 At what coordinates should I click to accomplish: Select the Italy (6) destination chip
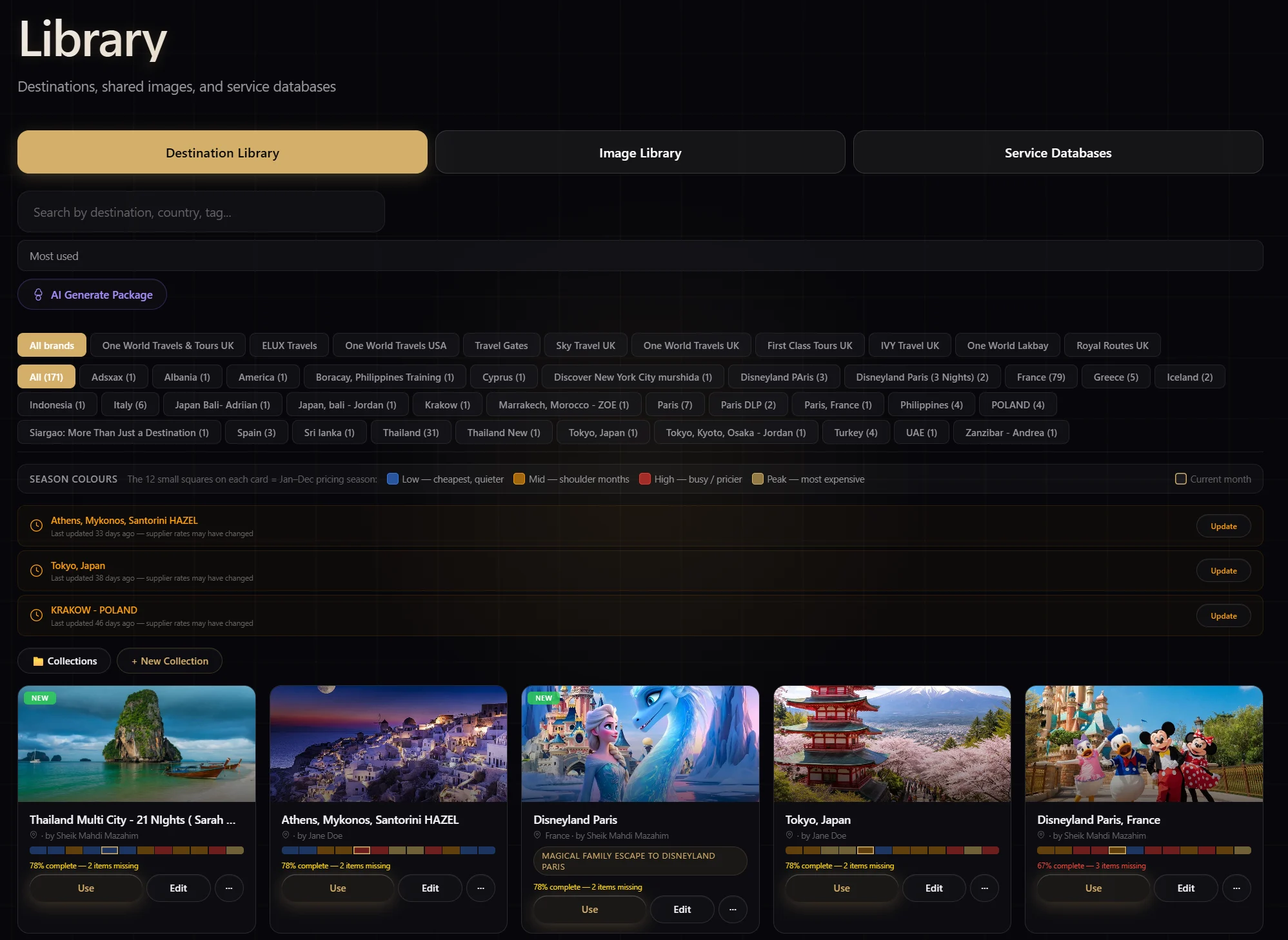(130, 405)
